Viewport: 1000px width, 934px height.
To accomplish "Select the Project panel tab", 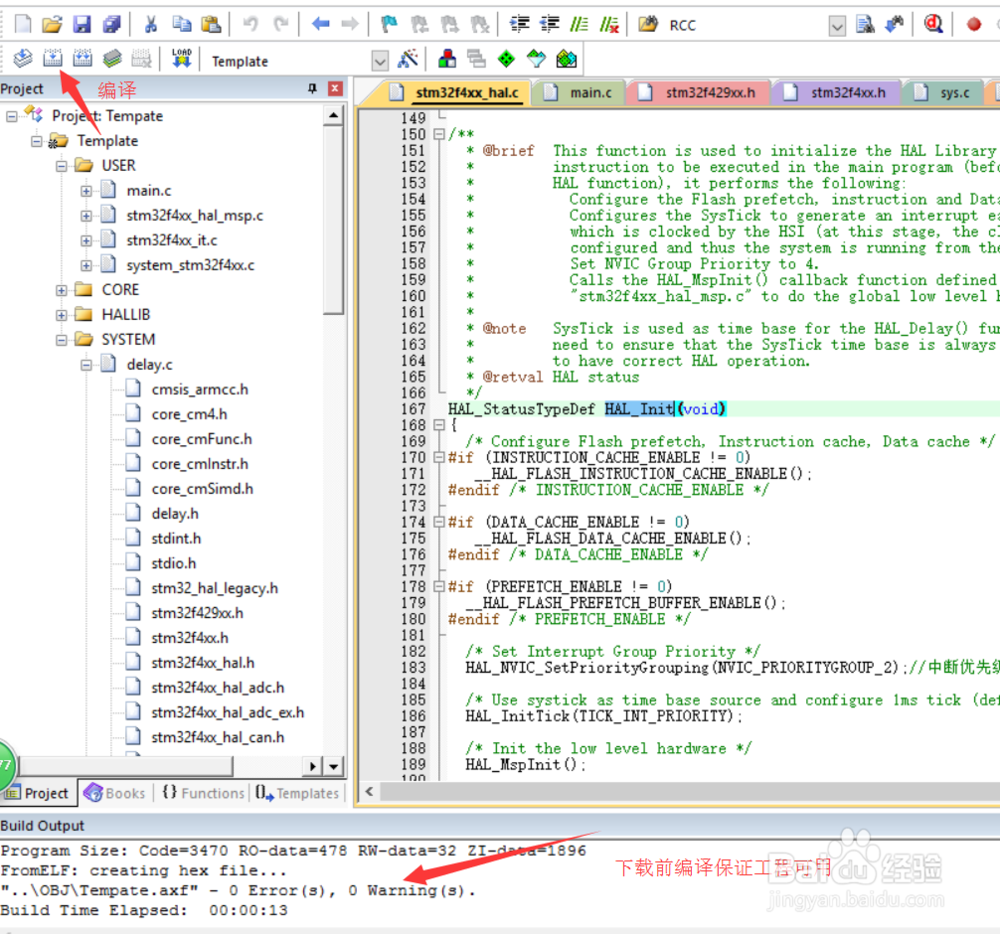I will (x=38, y=793).
